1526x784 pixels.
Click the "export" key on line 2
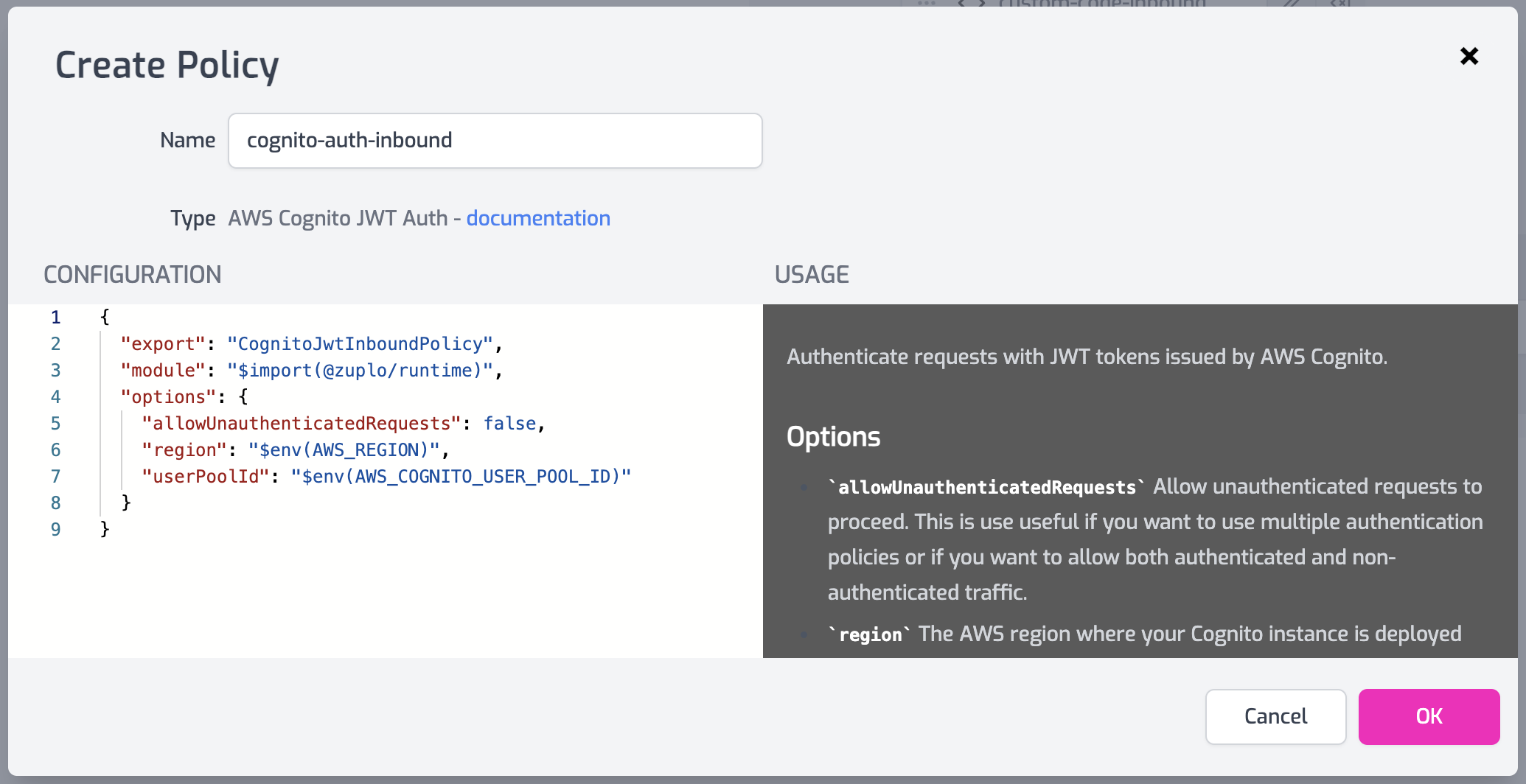coord(162,344)
